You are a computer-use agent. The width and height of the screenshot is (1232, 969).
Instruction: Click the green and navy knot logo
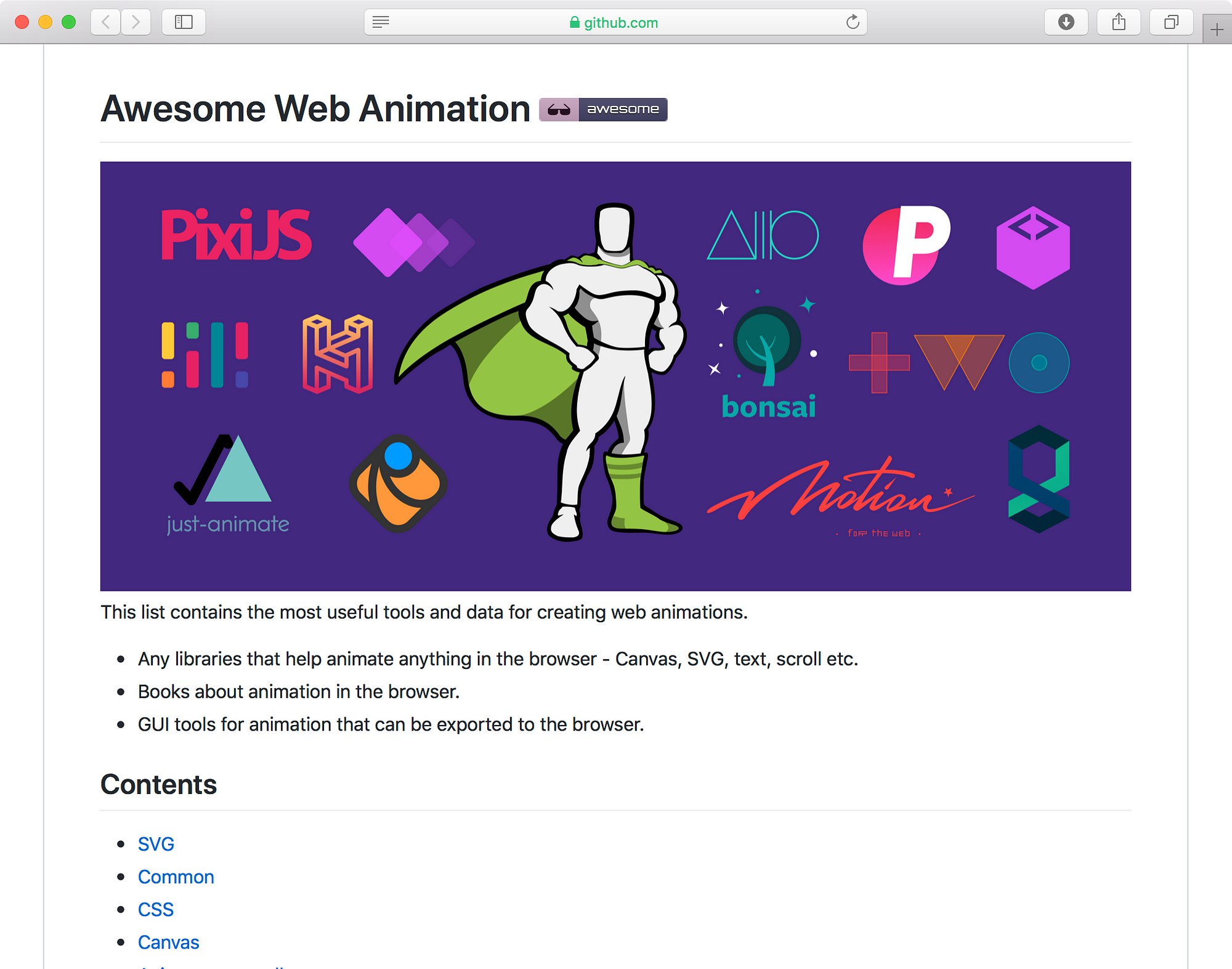point(1039,479)
